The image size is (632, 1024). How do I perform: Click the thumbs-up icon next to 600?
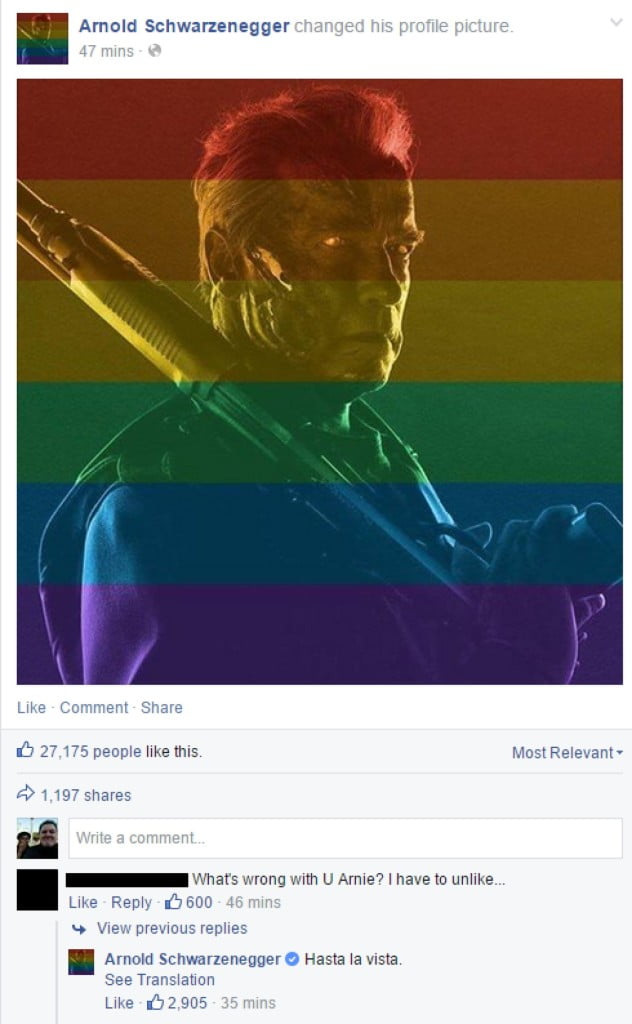coord(173,902)
